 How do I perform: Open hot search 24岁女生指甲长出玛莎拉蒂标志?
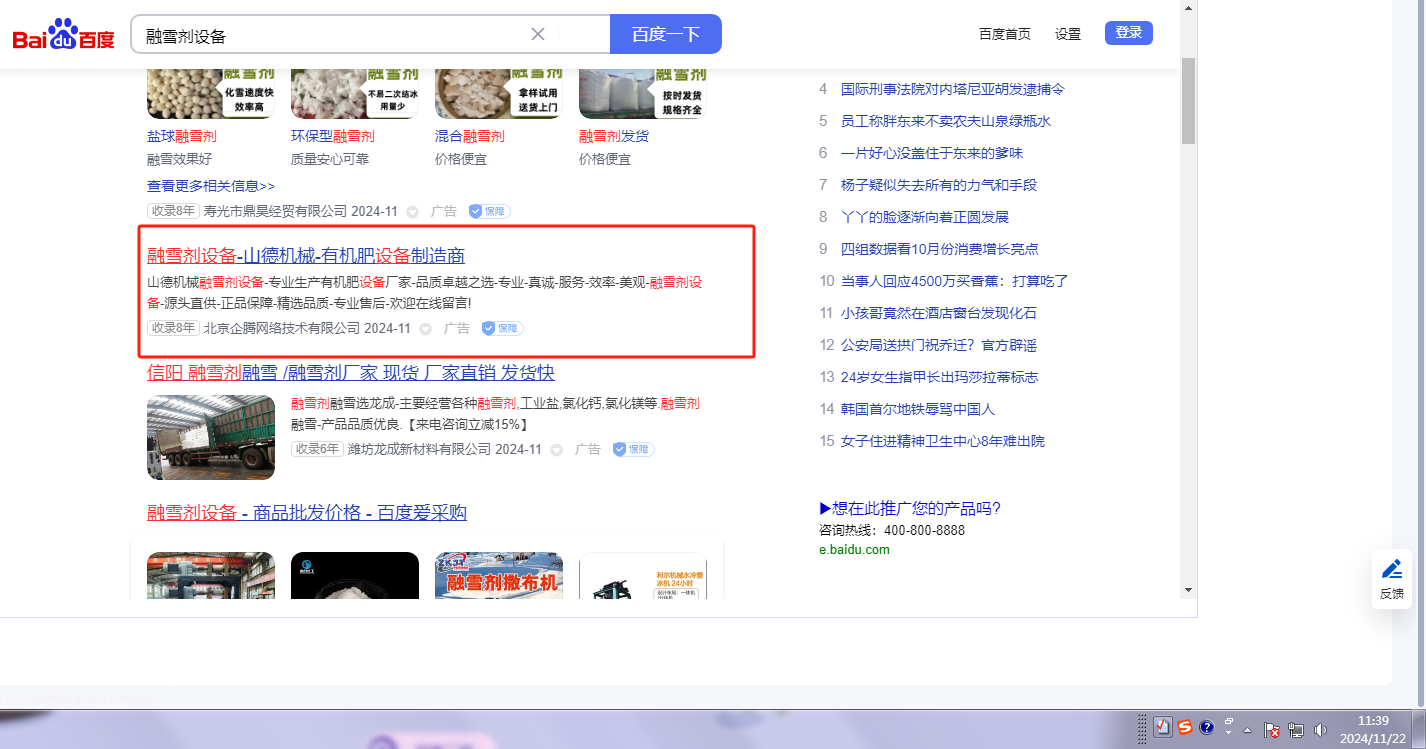tap(940, 377)
